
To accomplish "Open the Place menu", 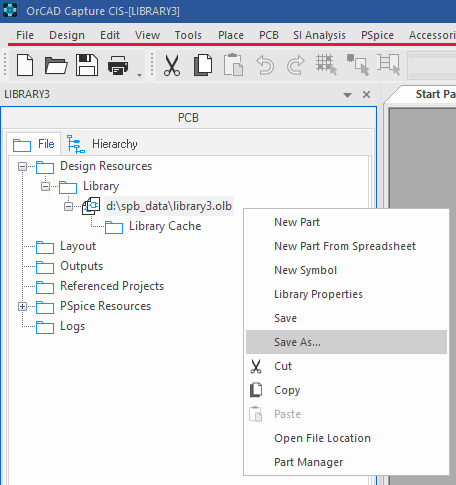I will 231,35.
